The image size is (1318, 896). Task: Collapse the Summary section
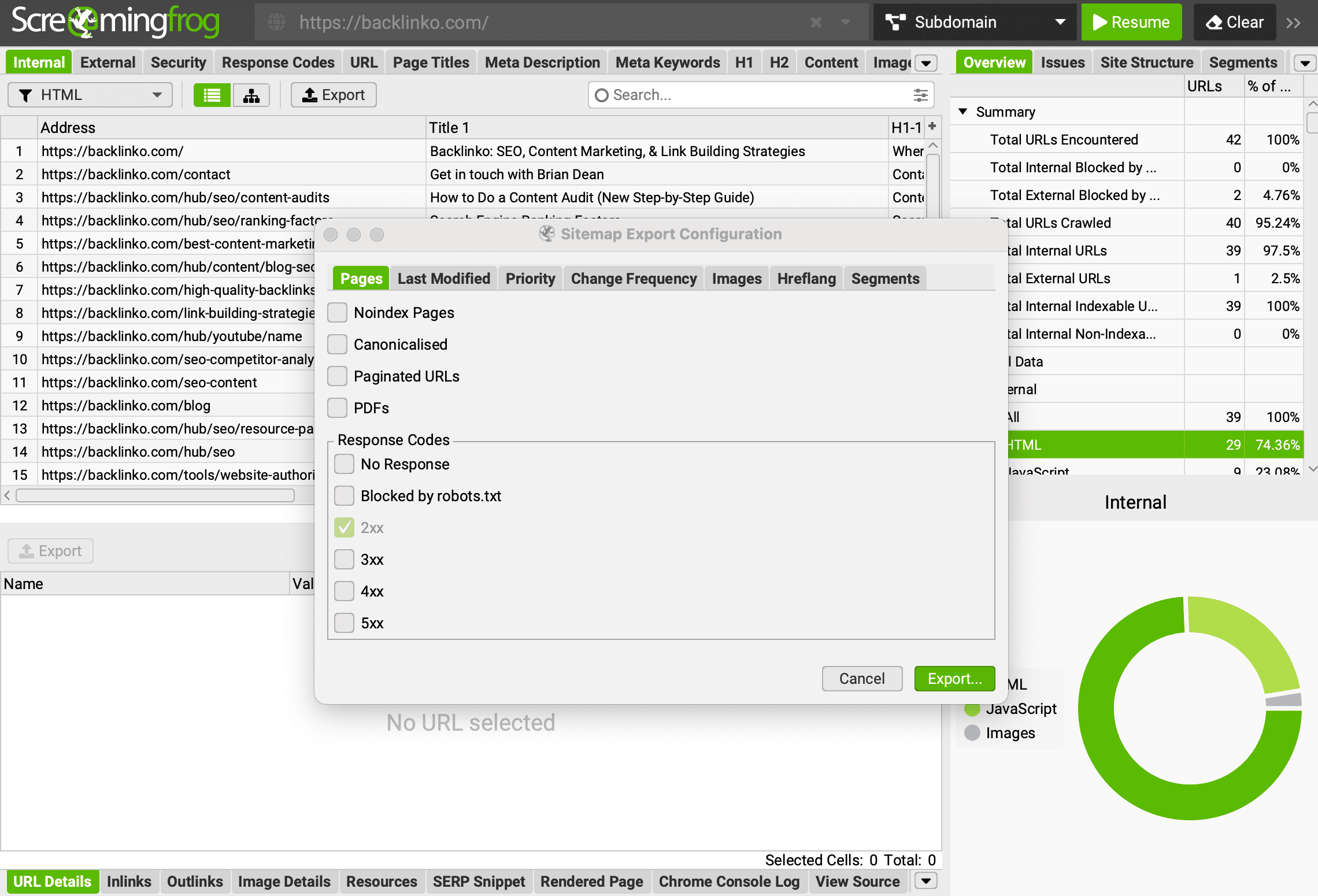962,112
